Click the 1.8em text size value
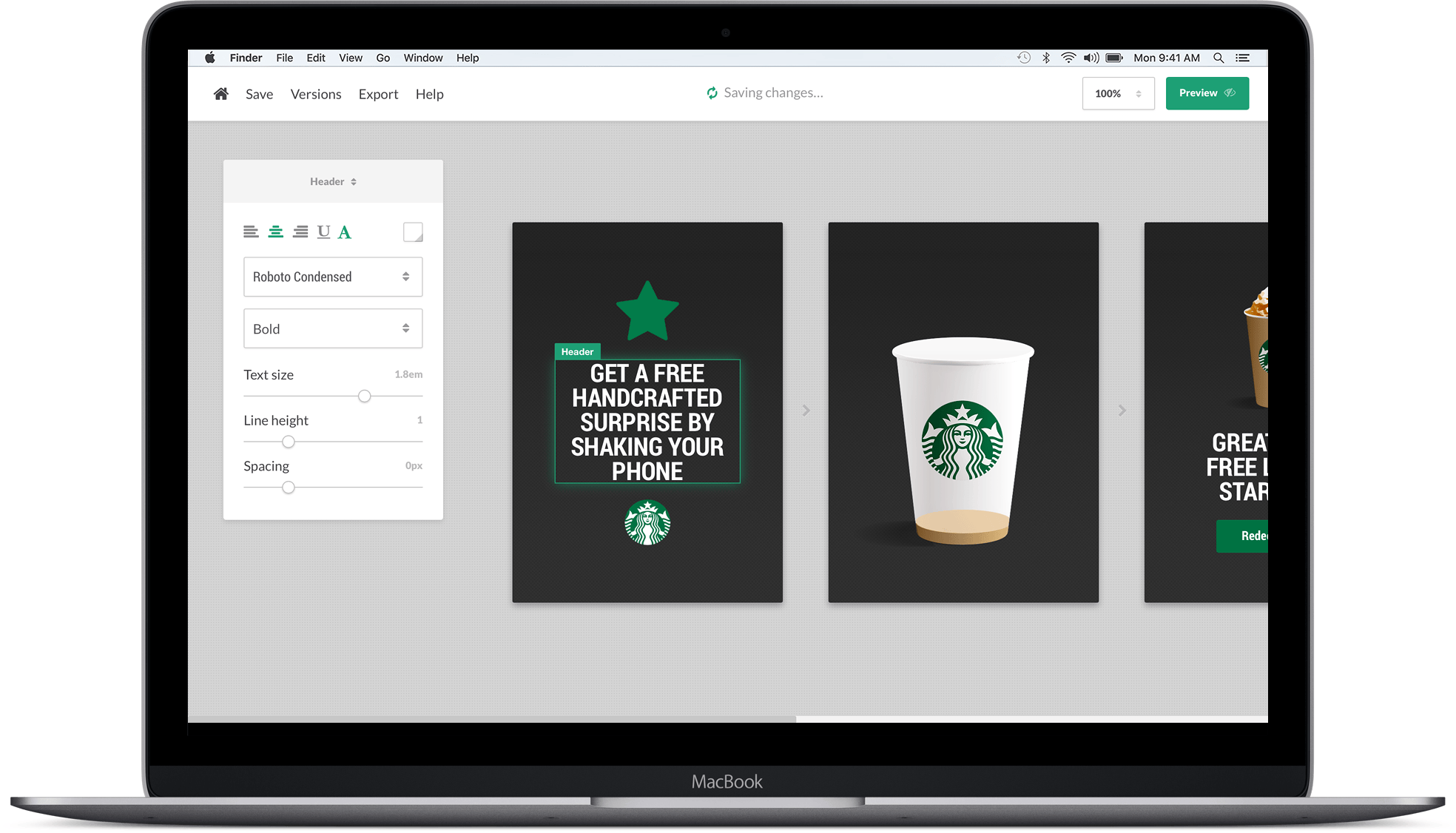Image resolution: width=1456 pixels, height=833 pixels. click(408, 374)
